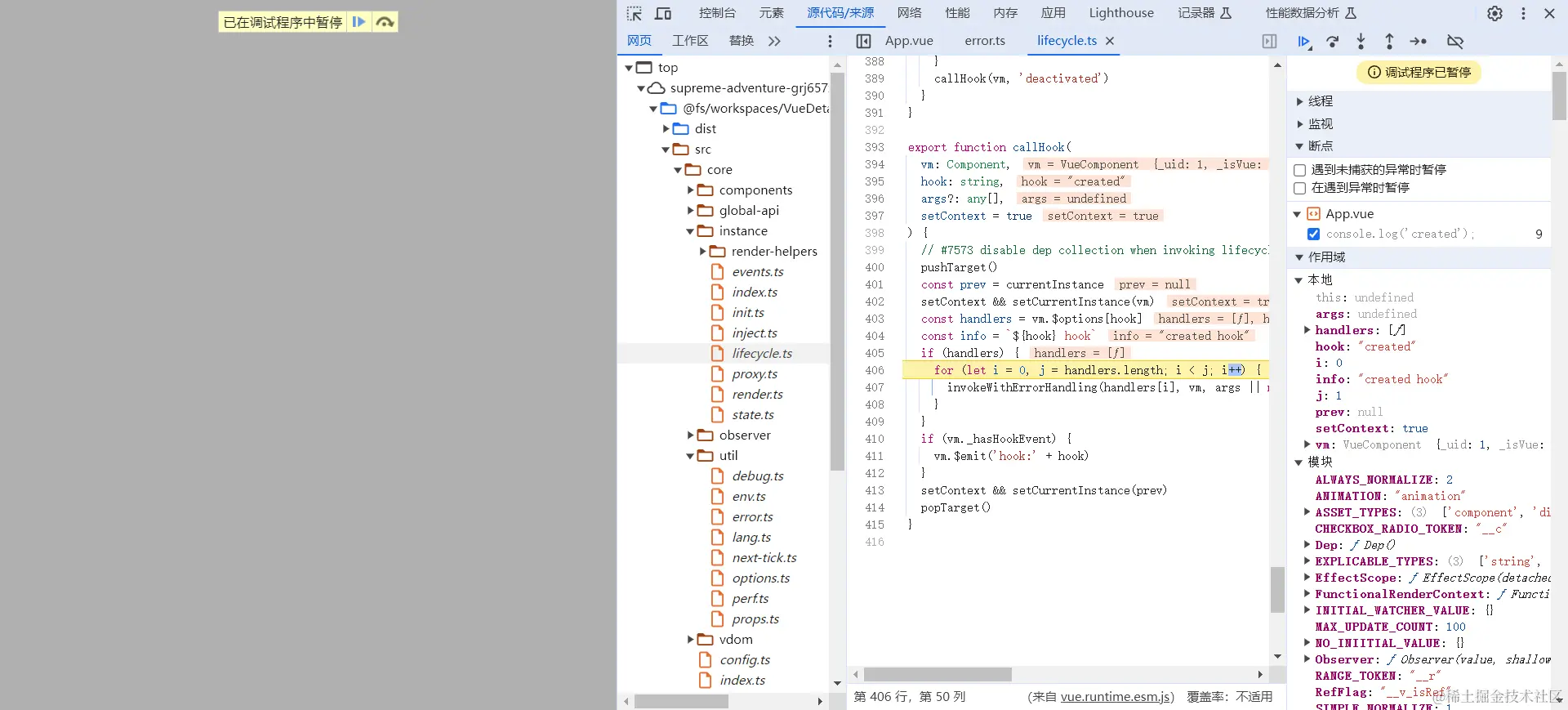
Task: Resume script execution in debugger toolbar
Action: click(x=1303, y=42)
